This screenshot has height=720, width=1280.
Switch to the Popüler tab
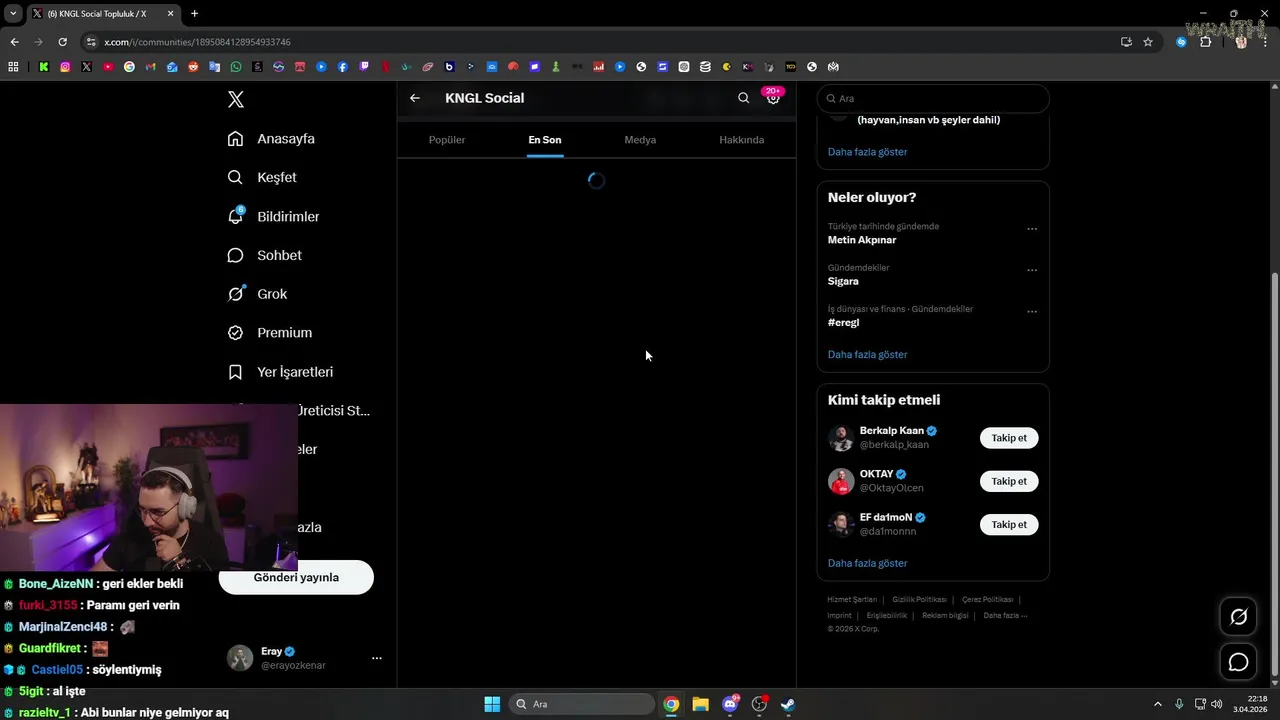(x=447, y=140)
